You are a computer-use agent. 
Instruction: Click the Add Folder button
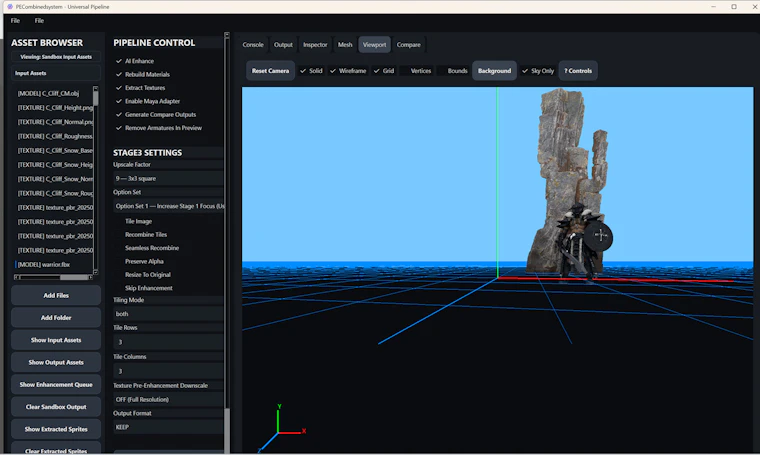click(x=56, y=318)
